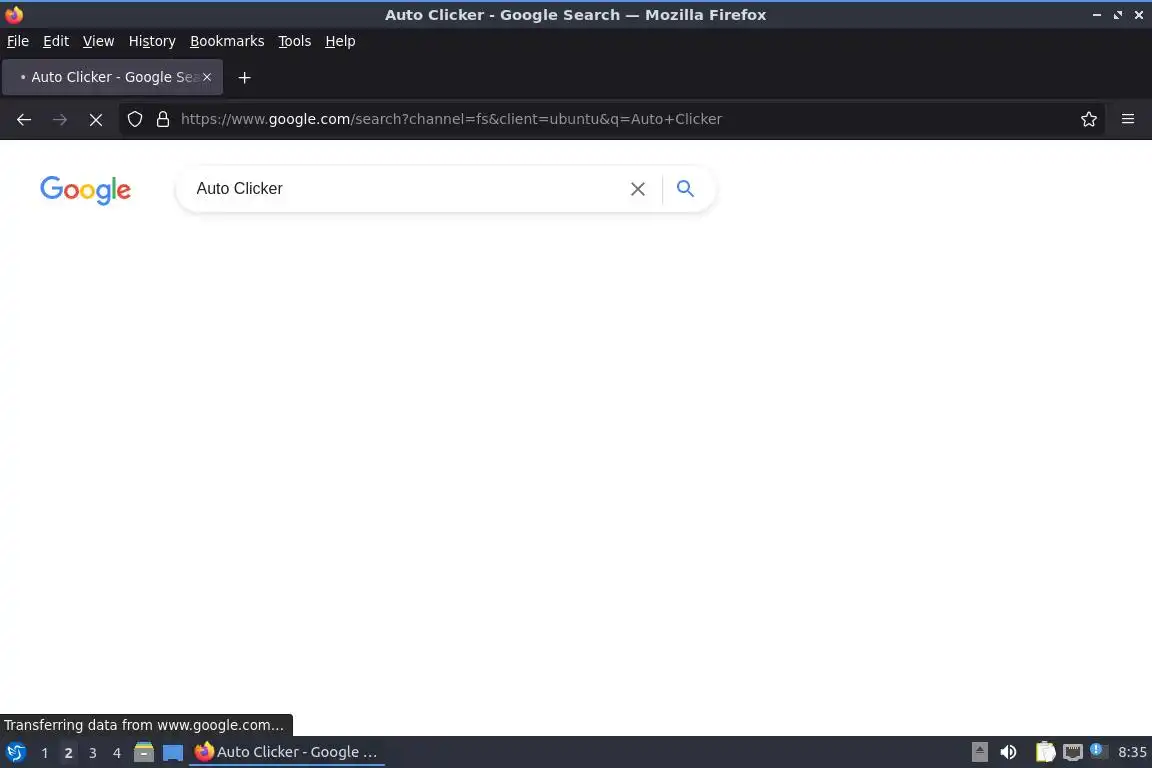Screen dimensions: 1152x768
Task: Open a new tab
Action: pos(245,77)
